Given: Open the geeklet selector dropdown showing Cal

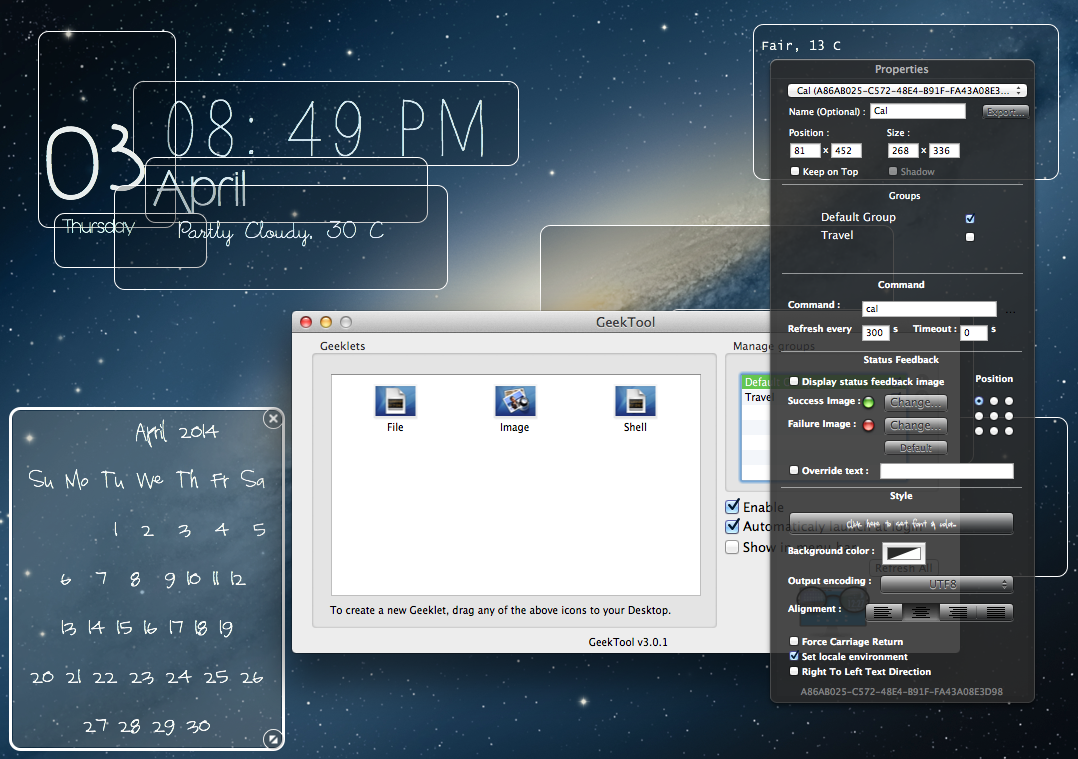Looking at the screenshot, I should point(908,90).
